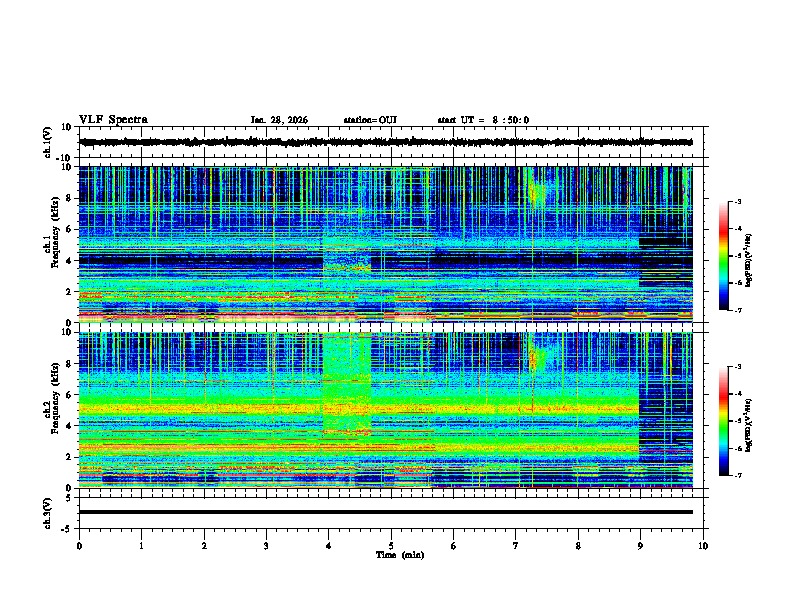Screen dimensions: 792x612
Task: Click the "-7" value on ch.2 color bar
Action: point(737,475)
